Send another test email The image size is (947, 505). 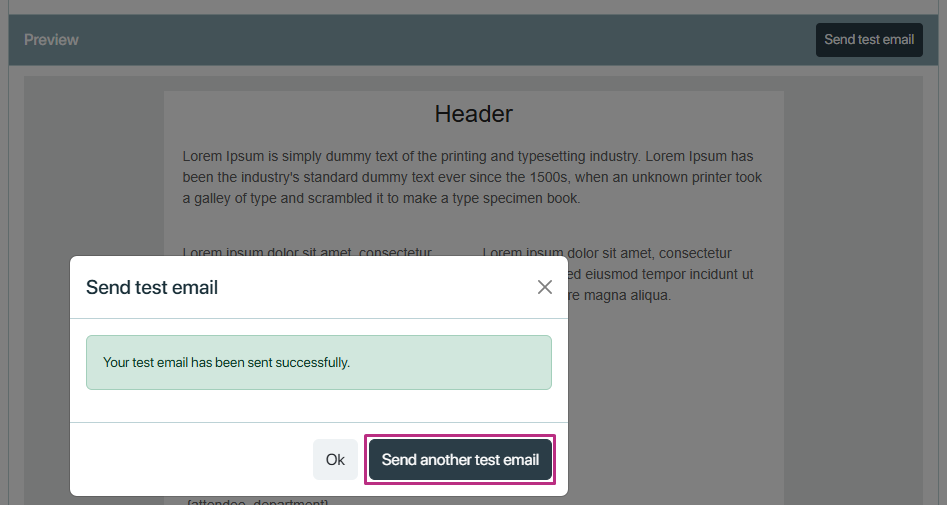[x=460, y=460]
